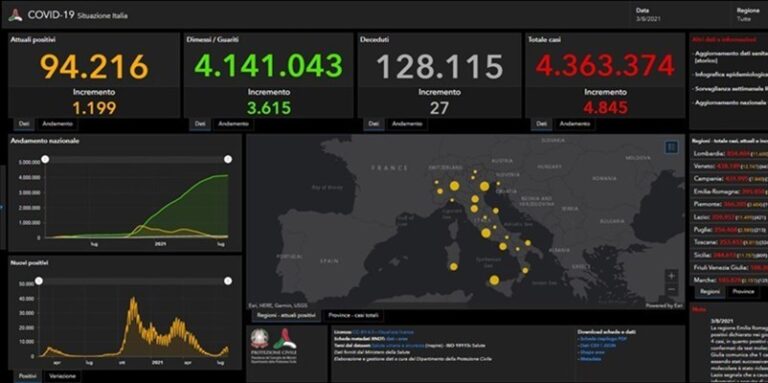Select Lombardia in the regions list
Screen dimensions: 768x383
coord(729,154)
